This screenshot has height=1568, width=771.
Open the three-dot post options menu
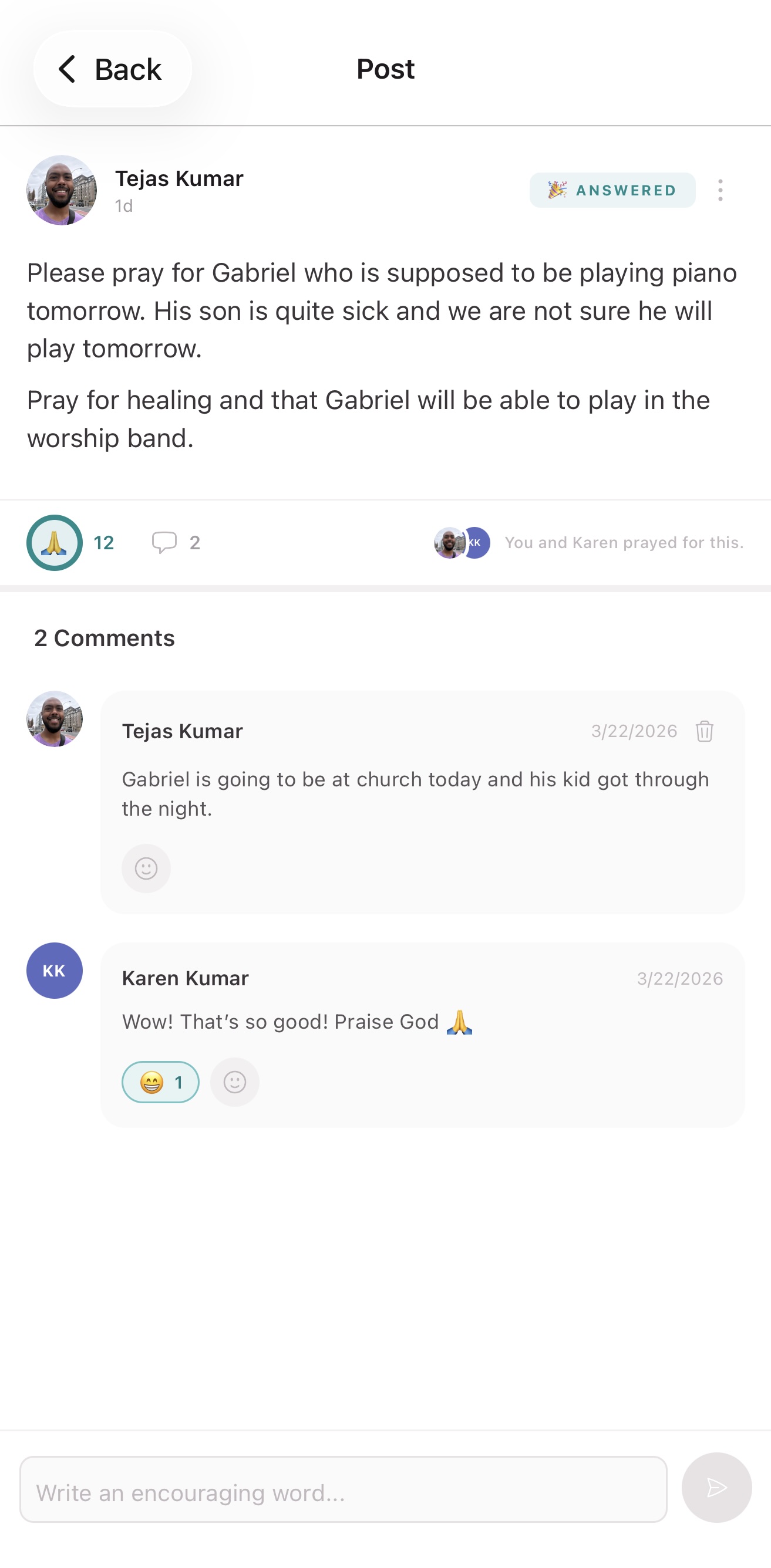[x=720, y=191]
